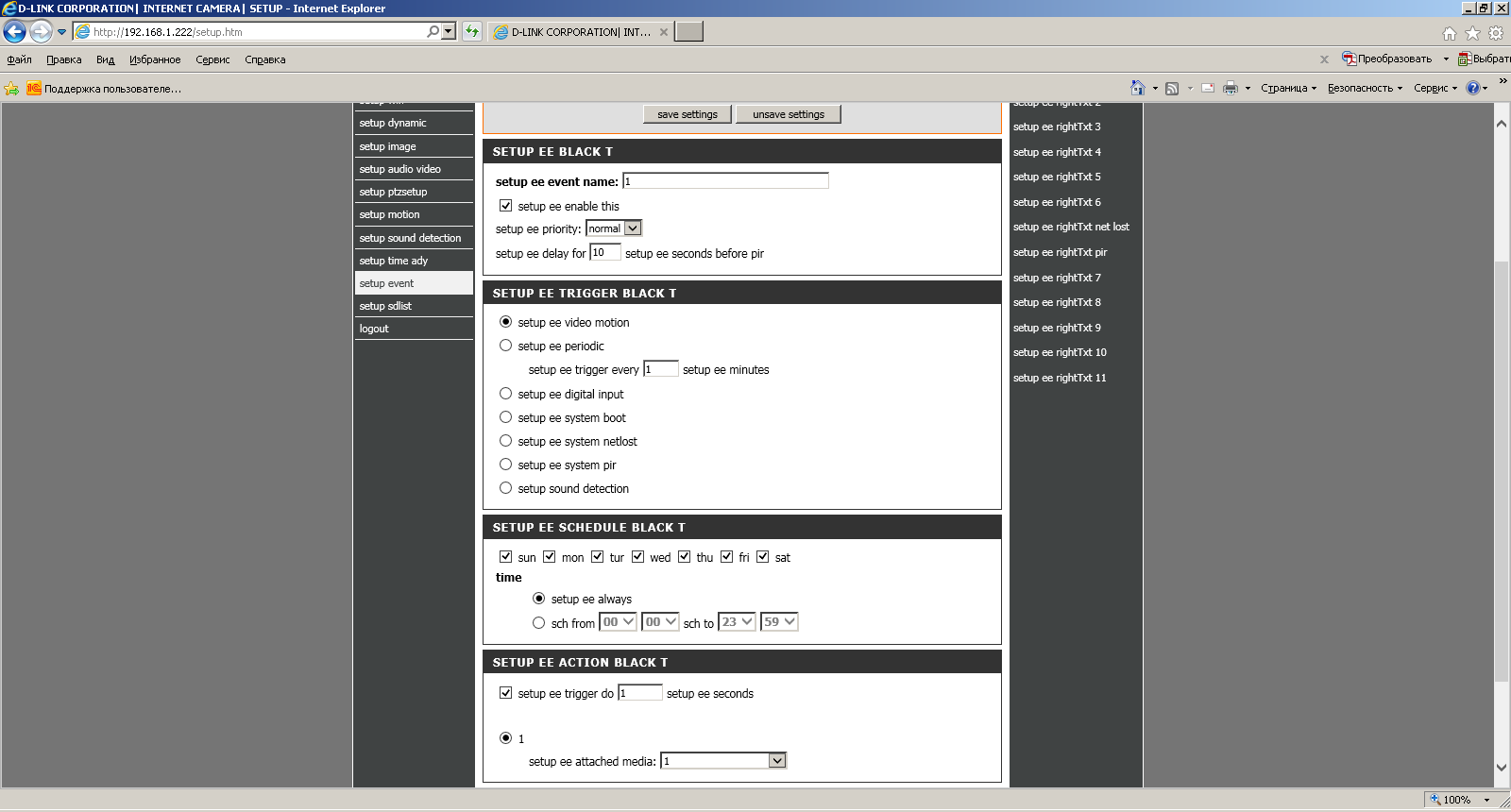
Task: Click the browser Back arrow button
Action: pos(14,32)
